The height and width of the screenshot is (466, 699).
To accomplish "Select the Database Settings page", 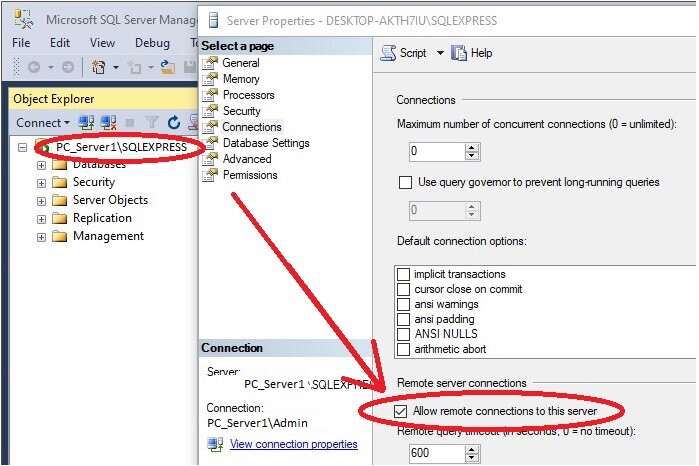I will click(265, 143).
